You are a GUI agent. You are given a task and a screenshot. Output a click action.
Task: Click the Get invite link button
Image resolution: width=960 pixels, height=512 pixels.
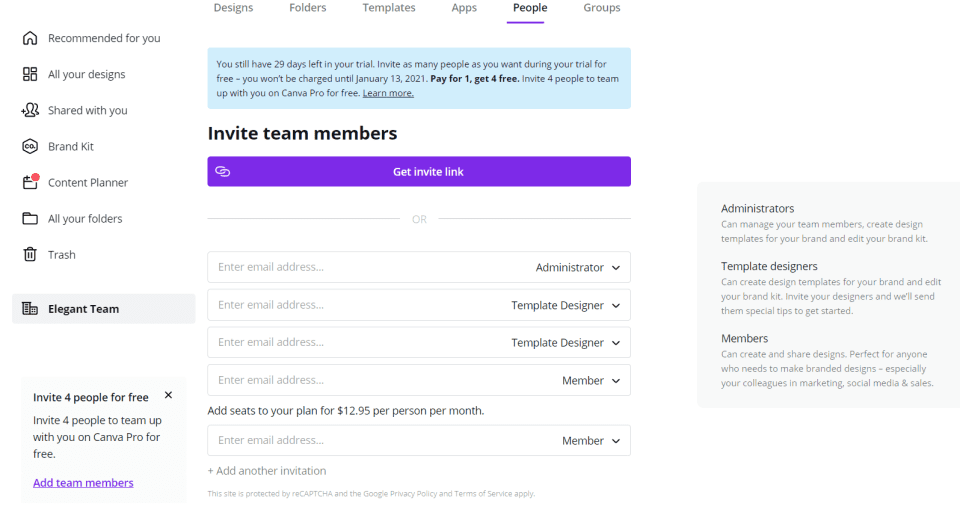[419, 171]
